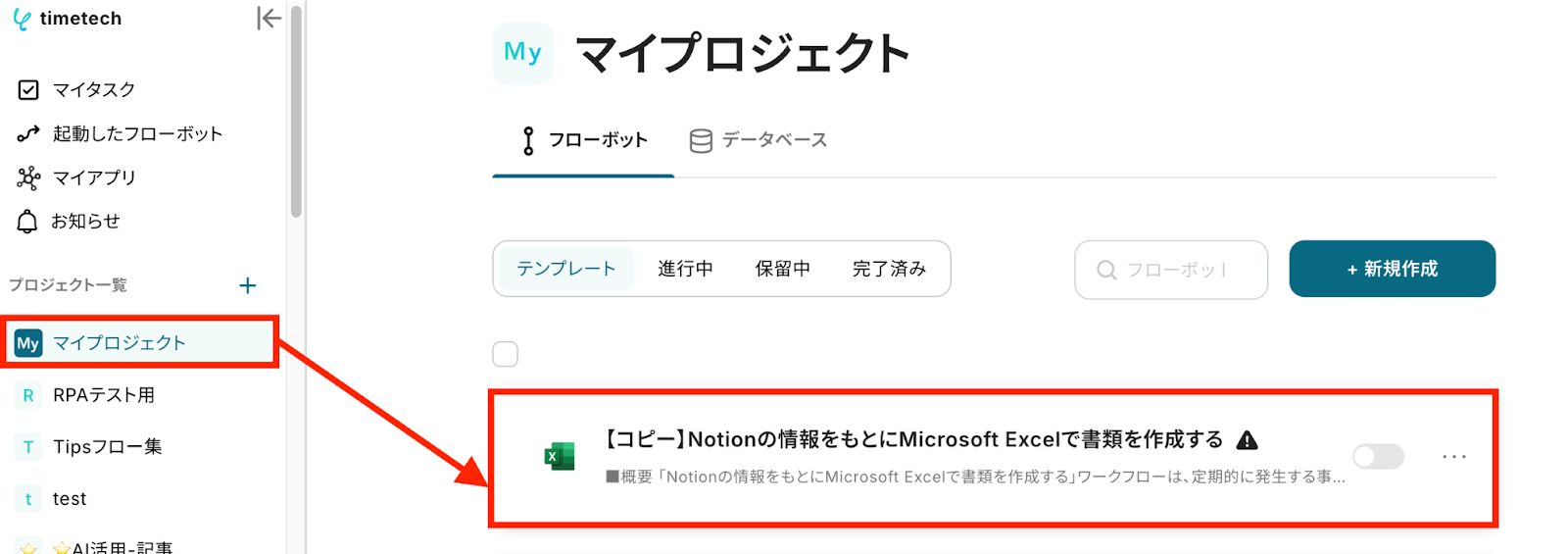The width and height of the screenshot is (1568, 554).
Task: Click the warning triangle beside flowbot title
Action: (1247, 440)
